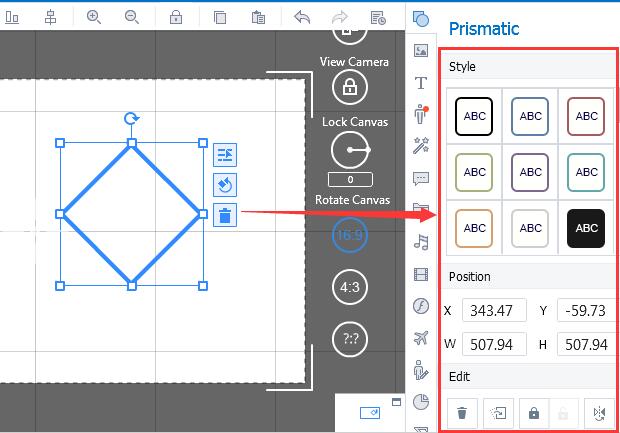The image size is (620, 433).
Task: Click the Position section header
Action: [x=528, y=276]
